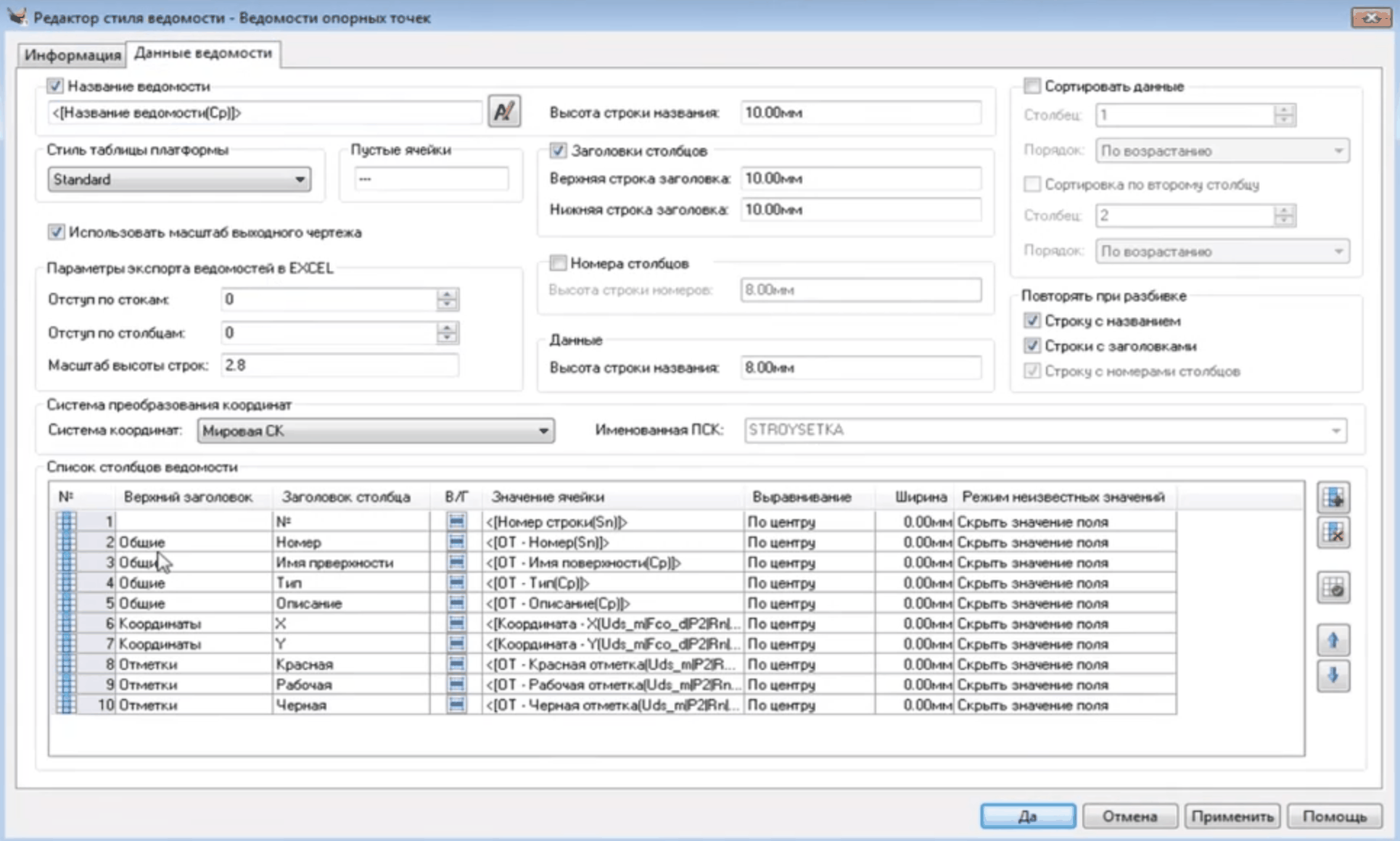The image size is (1400, 841).
Task: Switch to the Информация tab
Action: pyautogui.click(x=72, y=54)
